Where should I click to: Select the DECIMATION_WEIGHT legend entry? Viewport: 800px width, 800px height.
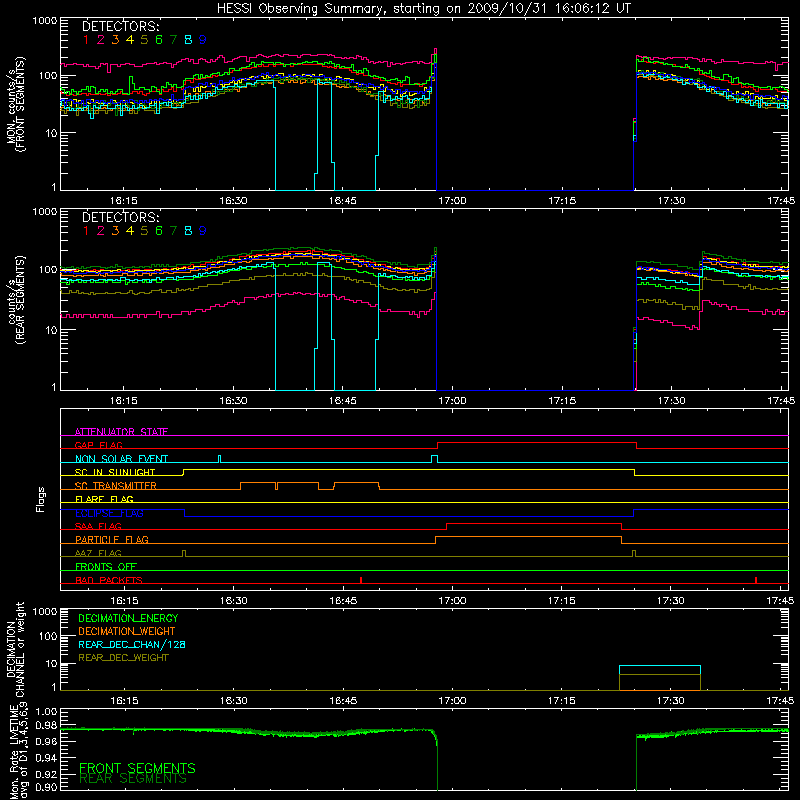coord(127,631)
